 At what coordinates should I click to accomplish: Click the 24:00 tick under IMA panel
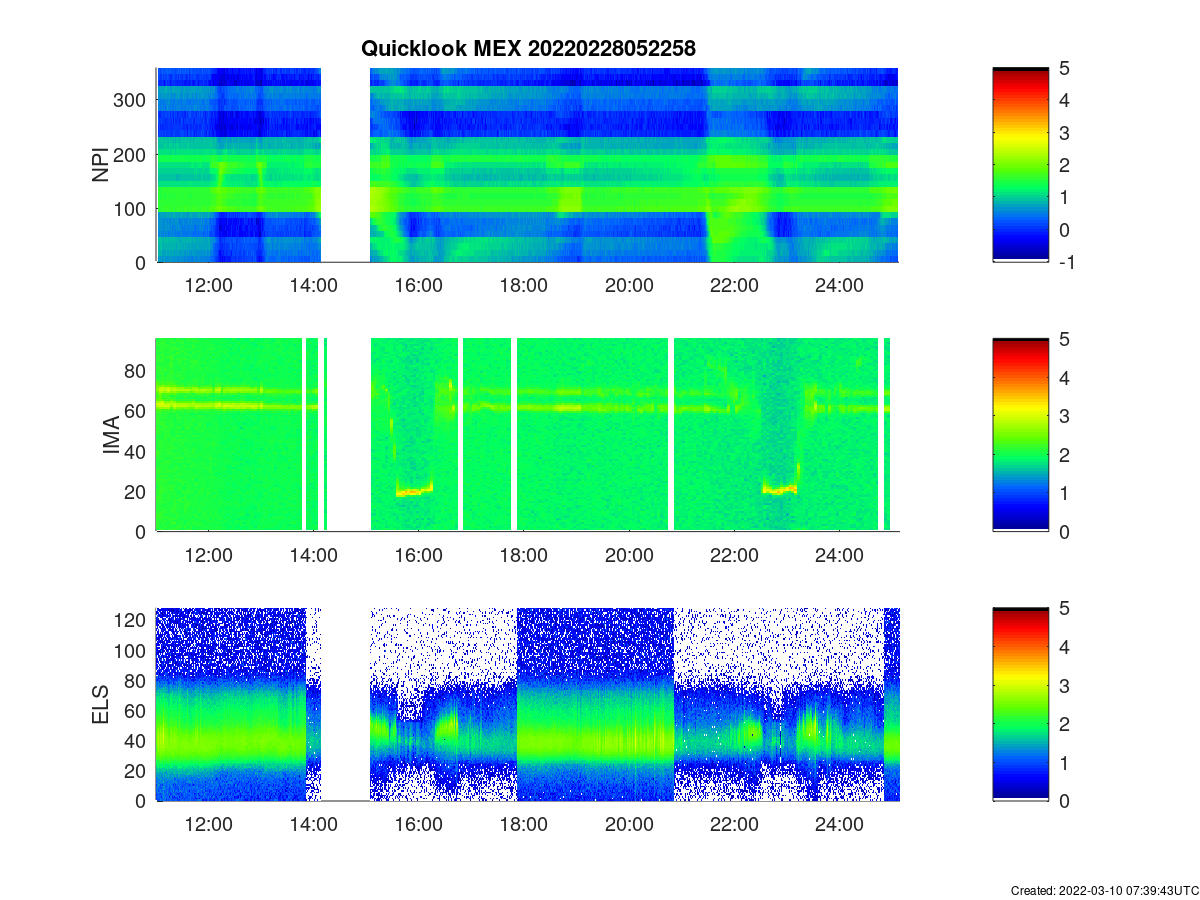tap(838, 554)
